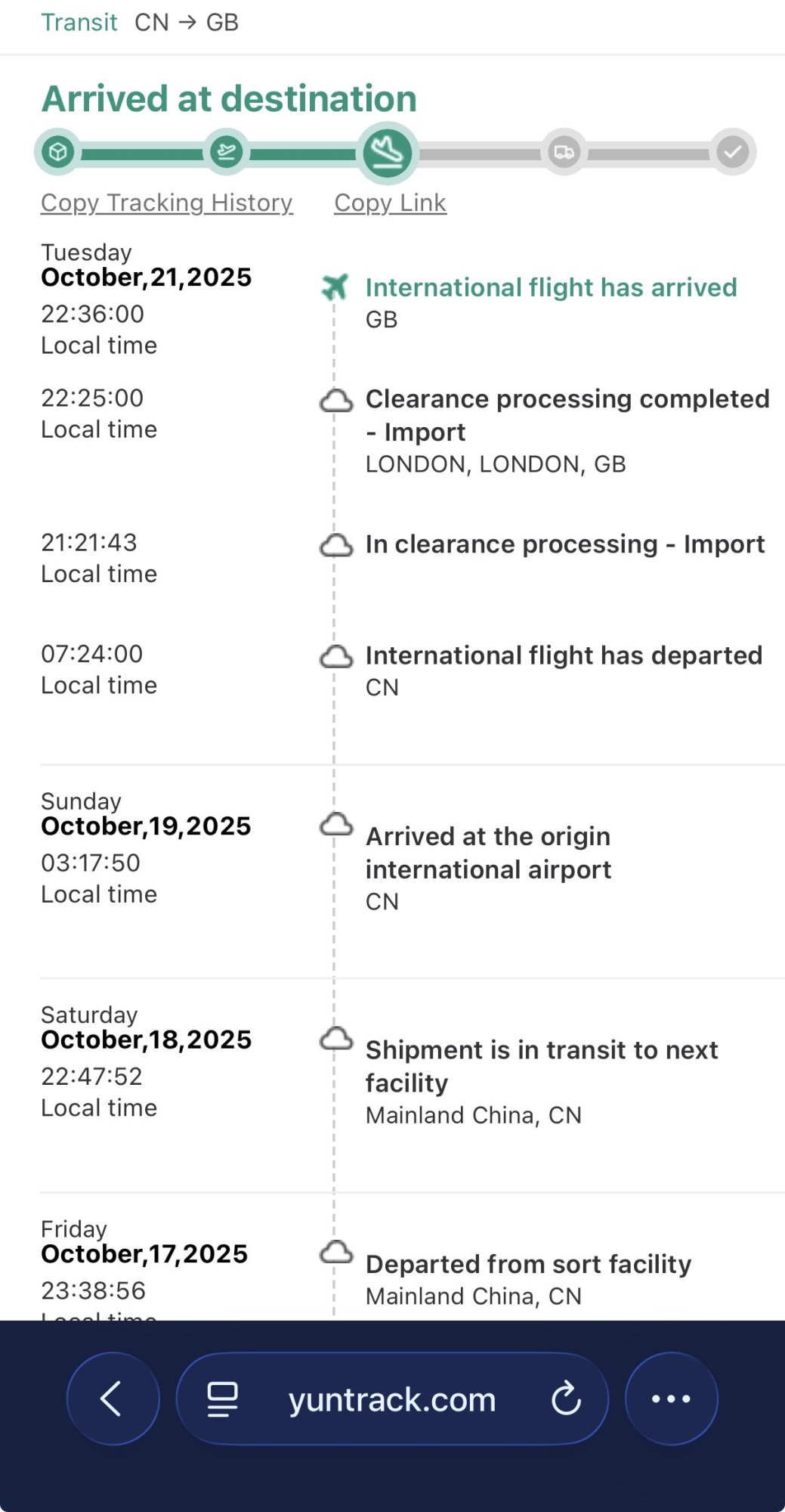Screen dimensions: 785x1512
Task: Click the checkmark delivered progress step icon
Action: [732, 153]
